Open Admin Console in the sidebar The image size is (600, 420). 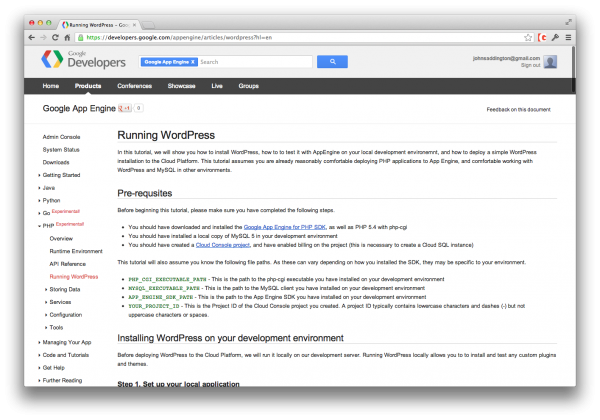pyautogui.click(x=61, y=137)
